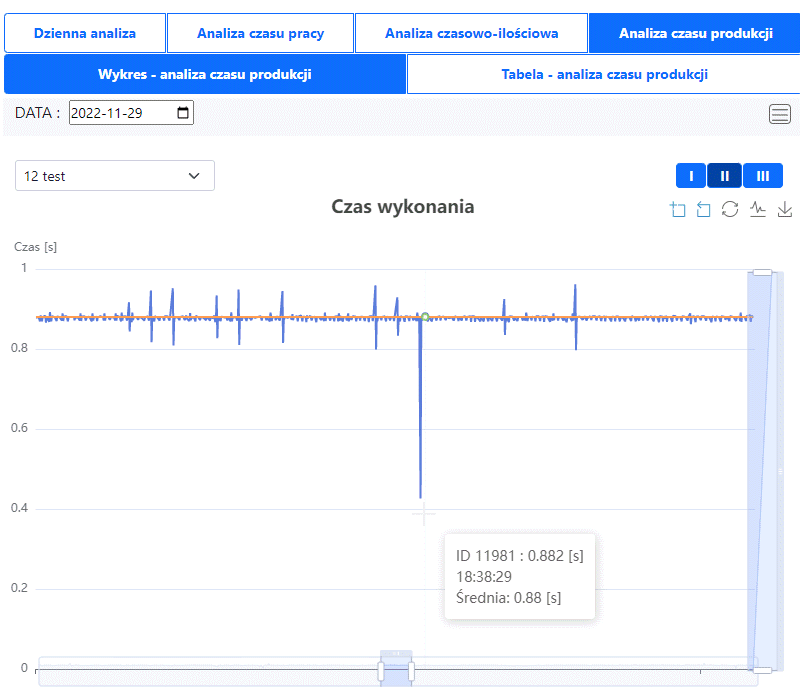This screenshot has height=700, width=800.
Task: Select shift III button
Action: click(x=763, y=175)
